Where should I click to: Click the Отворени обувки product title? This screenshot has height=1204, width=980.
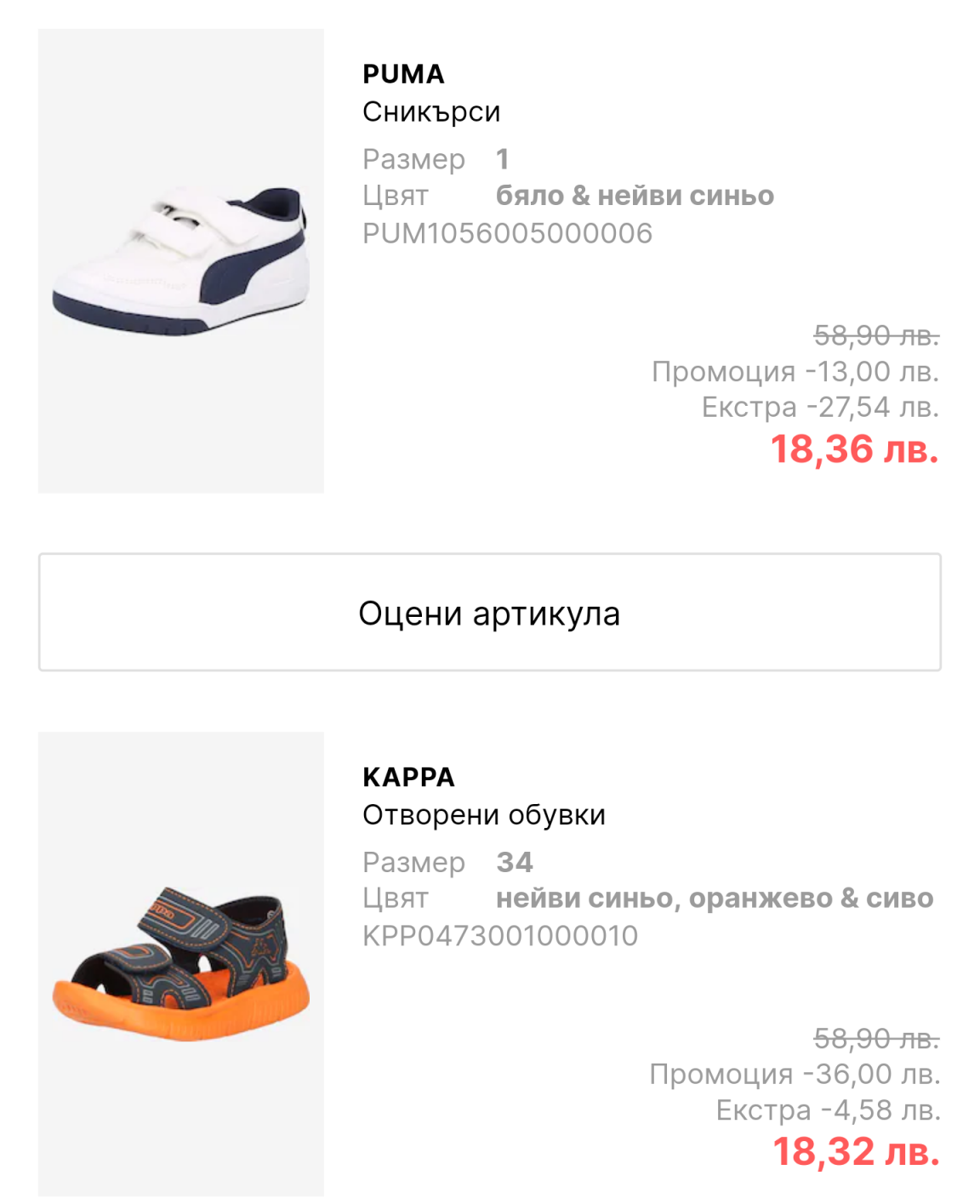pyautogui.click(x=484, y=815)
